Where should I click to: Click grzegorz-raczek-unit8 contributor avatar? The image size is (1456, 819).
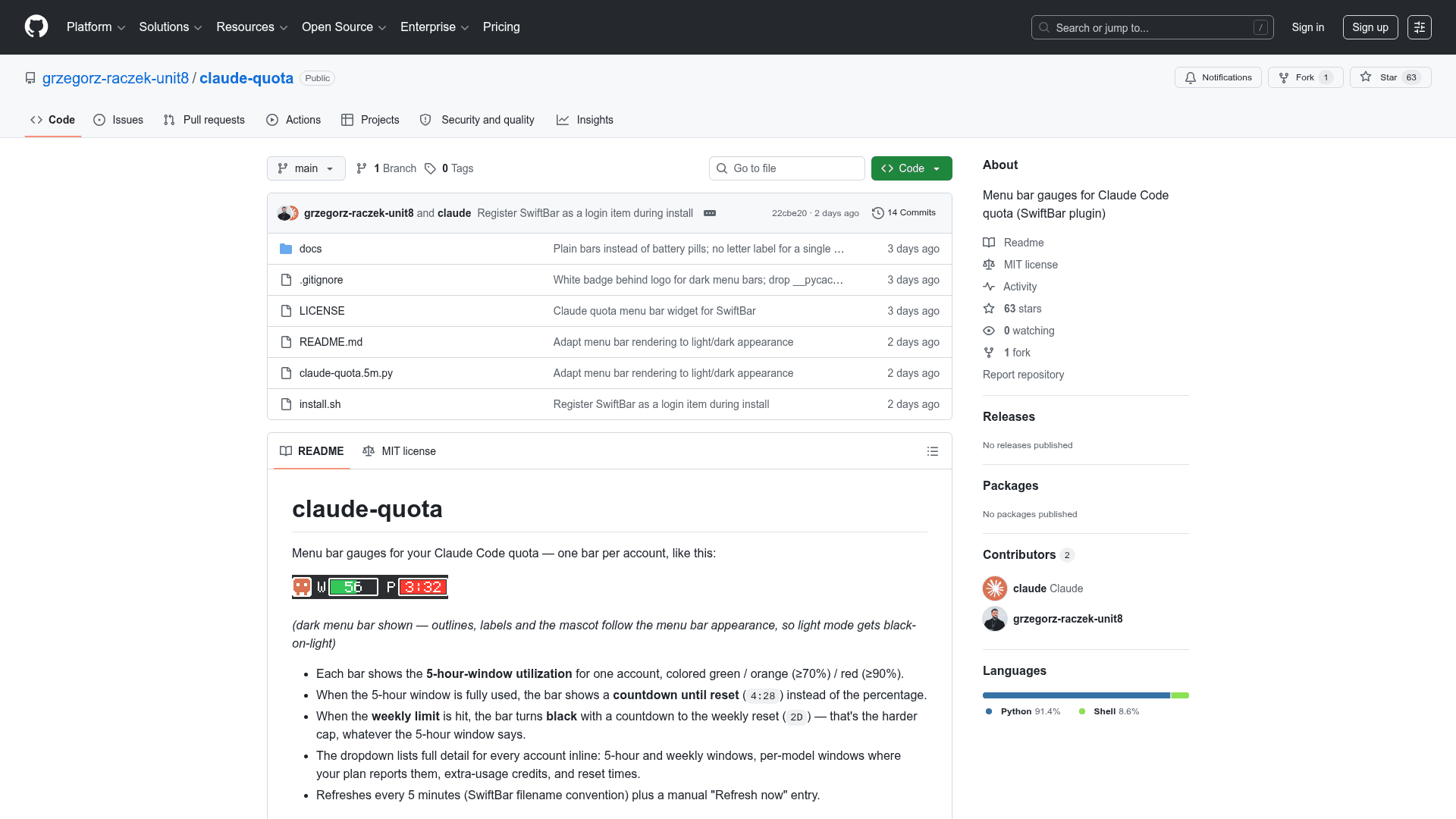995,619
